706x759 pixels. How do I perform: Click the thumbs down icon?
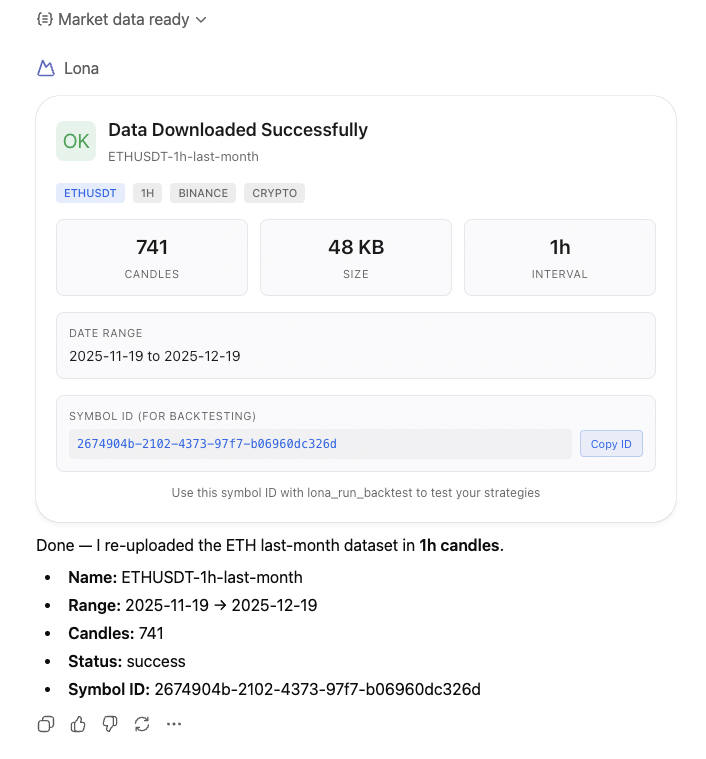110,724
